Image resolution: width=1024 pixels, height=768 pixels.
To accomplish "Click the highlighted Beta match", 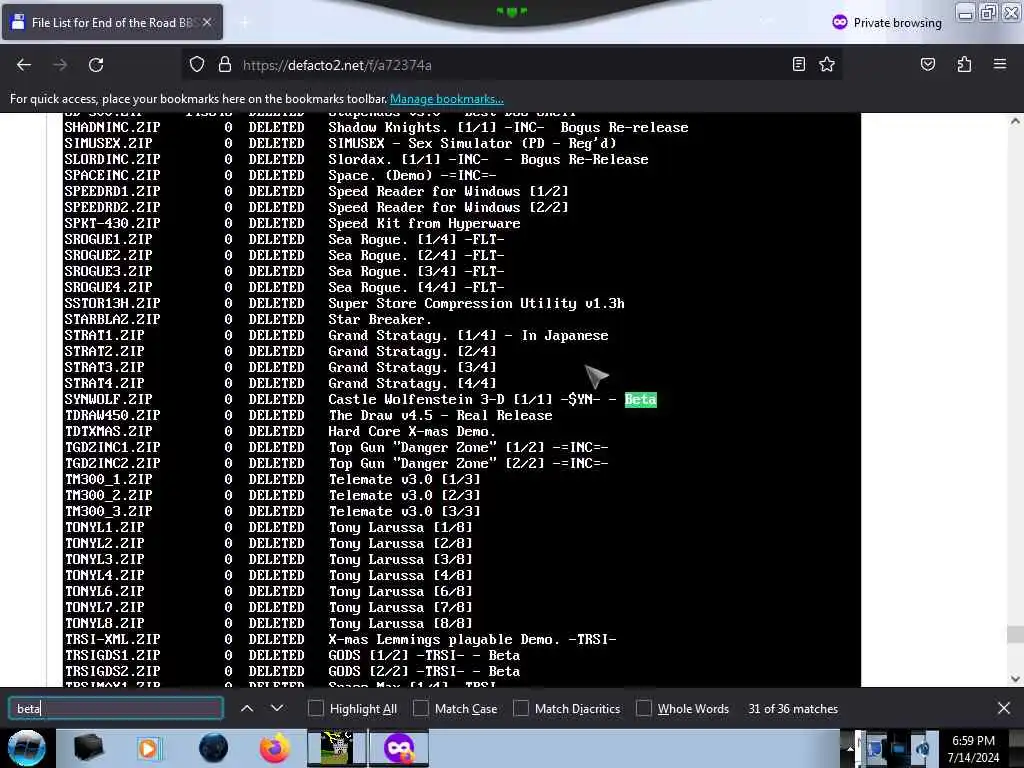I will (x=641, y=399).
